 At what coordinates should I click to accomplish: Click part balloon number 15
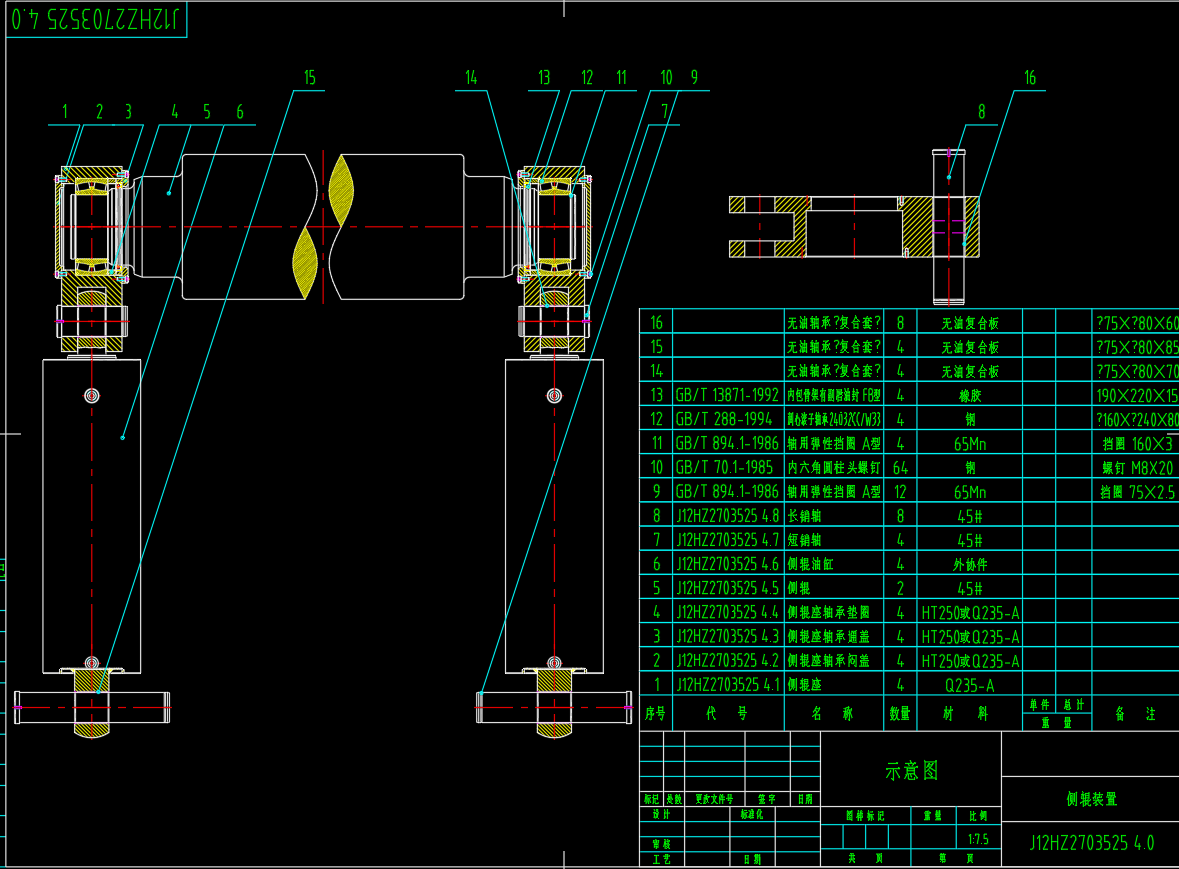pos(309,78)
